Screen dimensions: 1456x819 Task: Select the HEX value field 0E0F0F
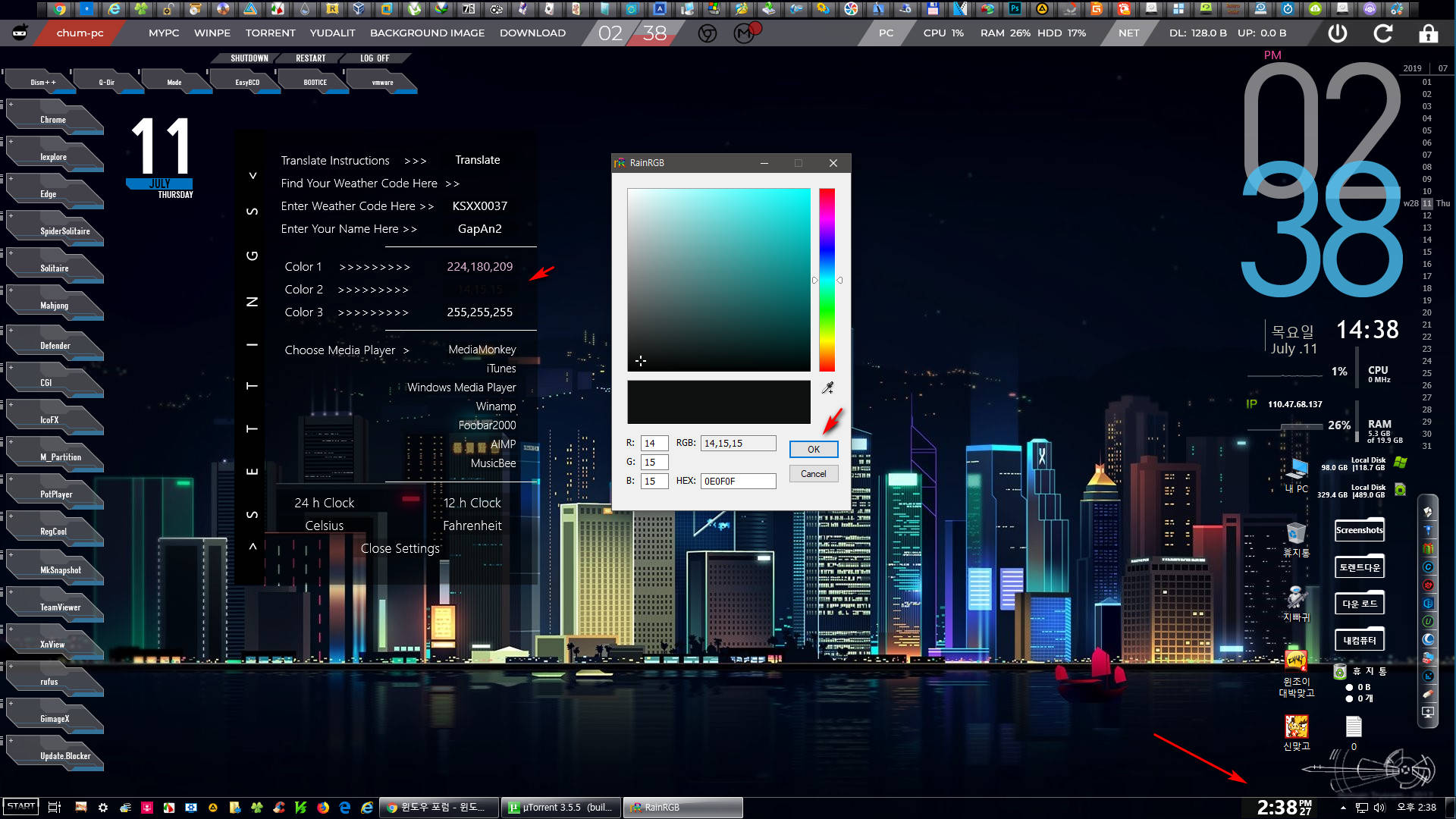pyautogui.click(x=738, y=481)
